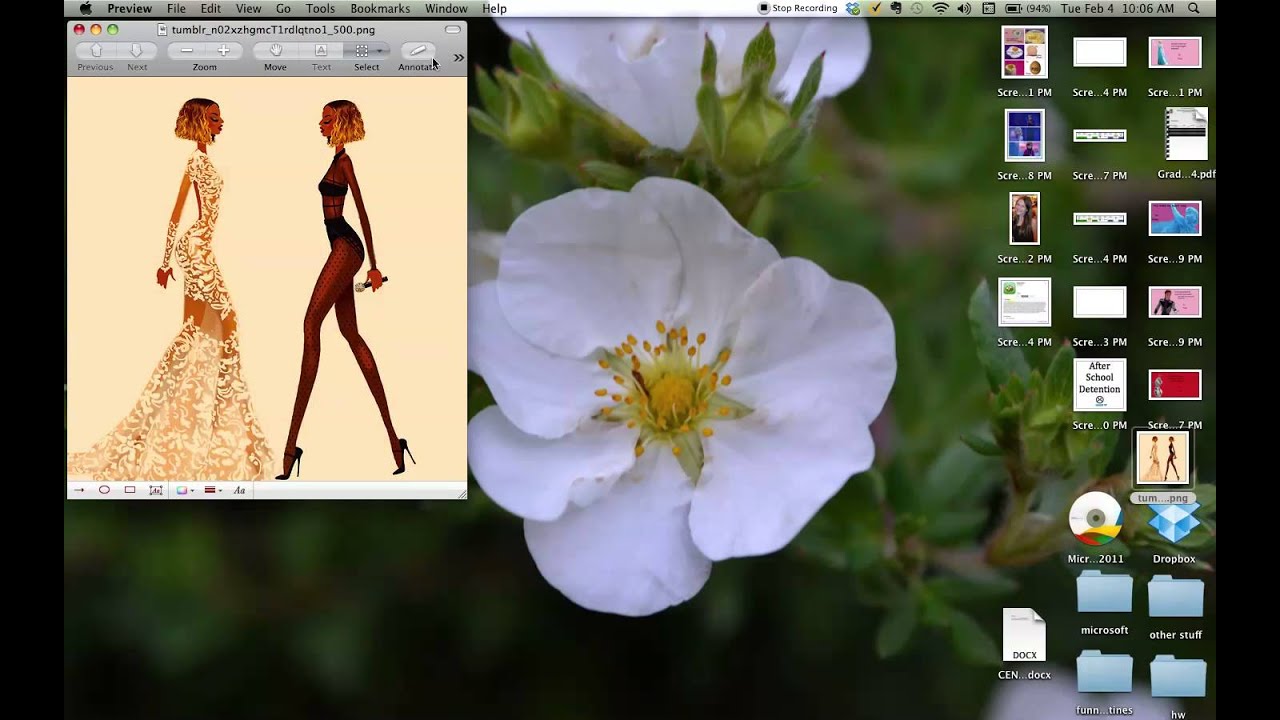Select the Dropbox desktop icon
1280x720 pixels.
[1174, 522]
